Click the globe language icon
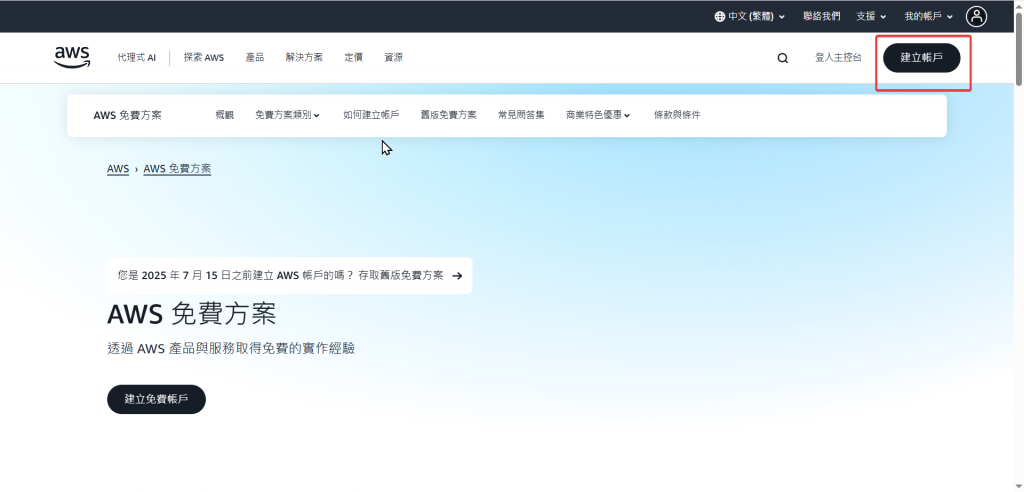Screen dimensions: 1024x492 tap(720, 16)
